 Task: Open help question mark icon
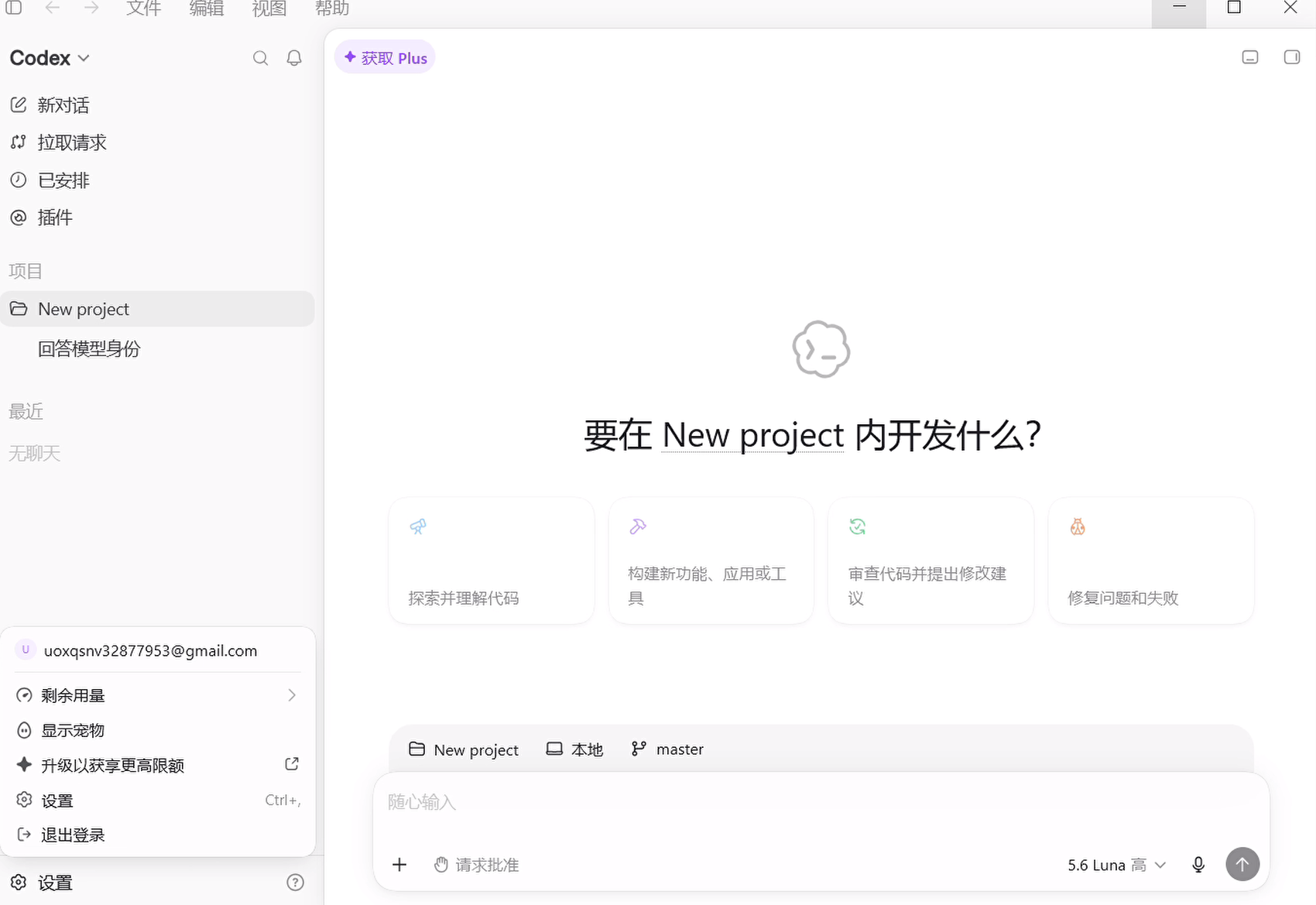click(x=295, y=883)
